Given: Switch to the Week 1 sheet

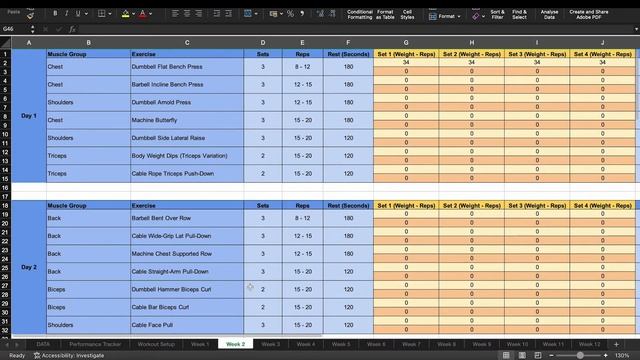Looking at the screenshot, I should (200, 344).
